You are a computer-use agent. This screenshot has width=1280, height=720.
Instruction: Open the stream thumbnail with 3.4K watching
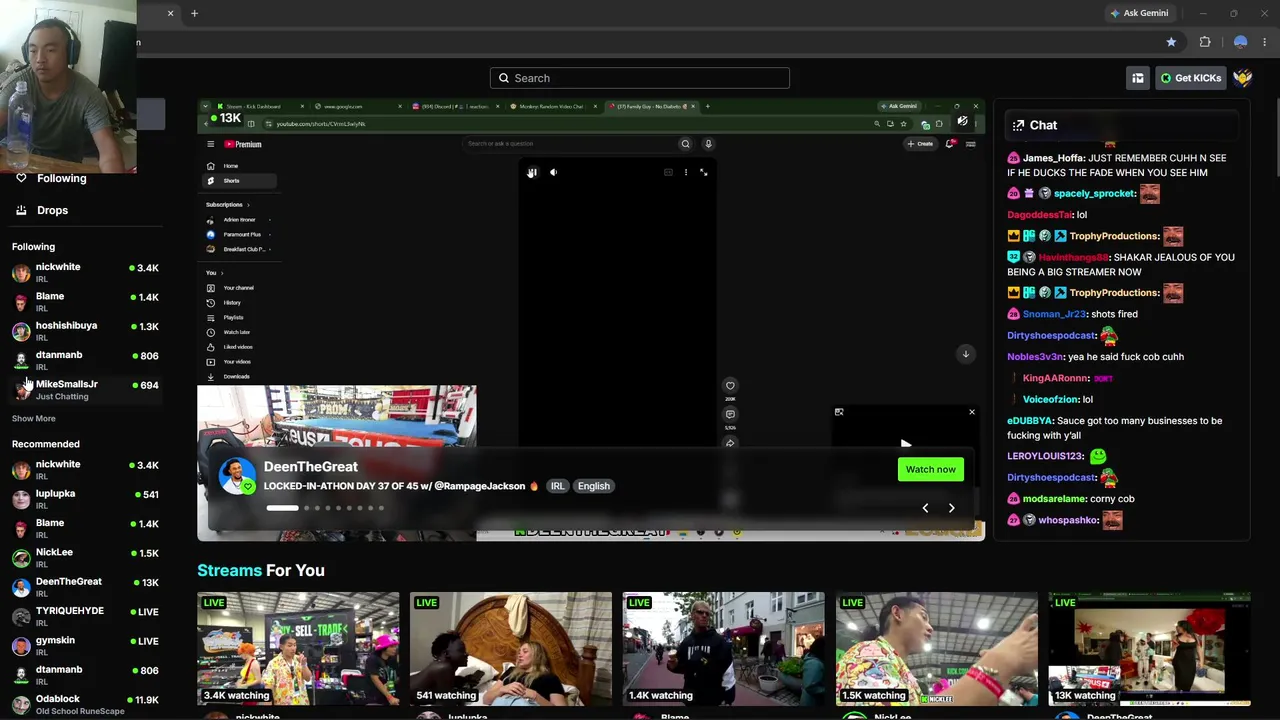pyautogui.click(x=298, y=649)
